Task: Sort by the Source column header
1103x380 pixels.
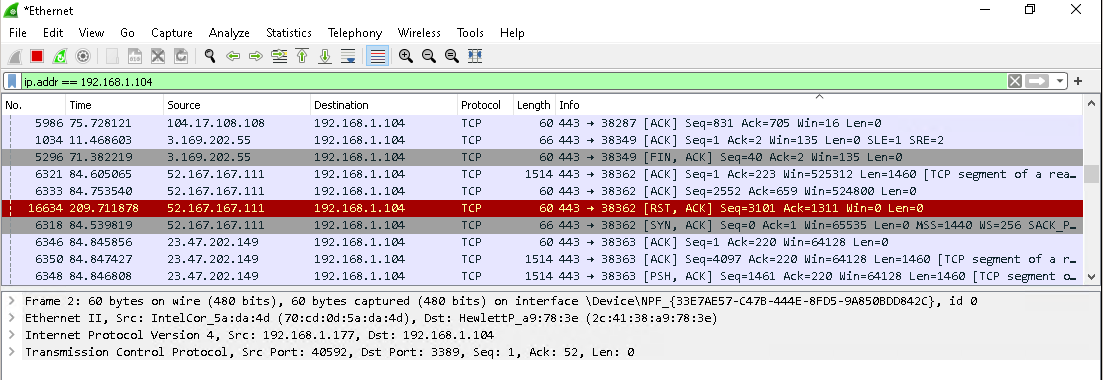Action: (237, 105)
